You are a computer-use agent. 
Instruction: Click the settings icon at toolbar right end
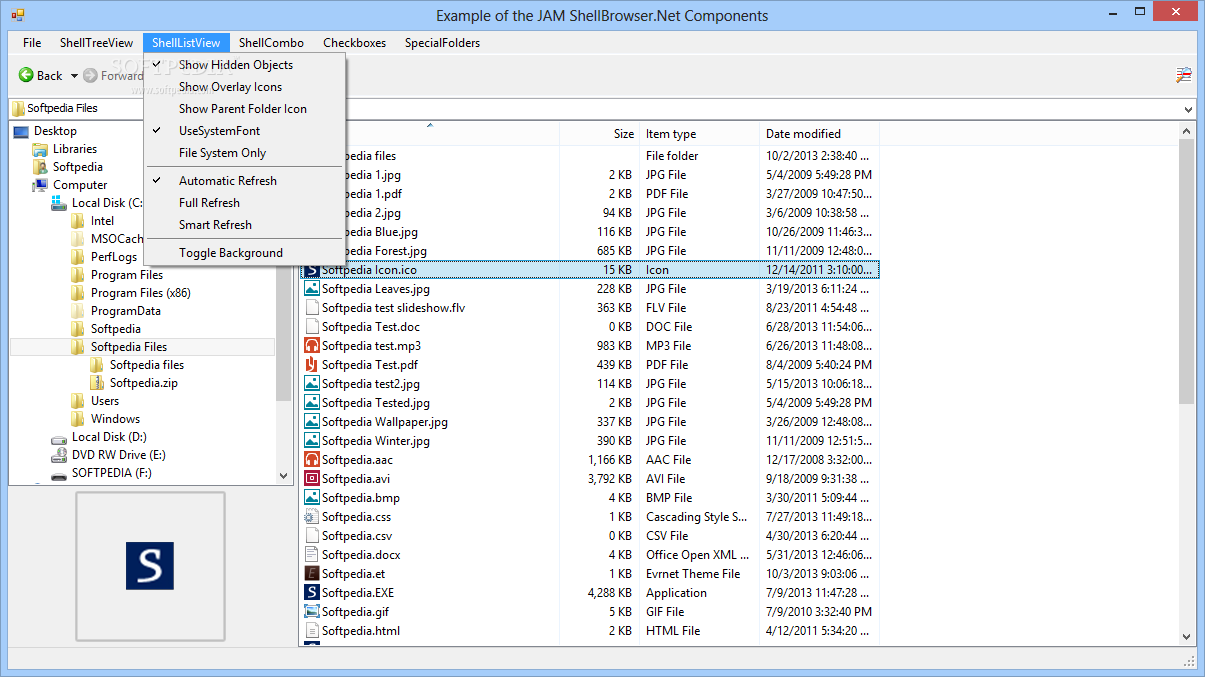(x=1184, y=75)
